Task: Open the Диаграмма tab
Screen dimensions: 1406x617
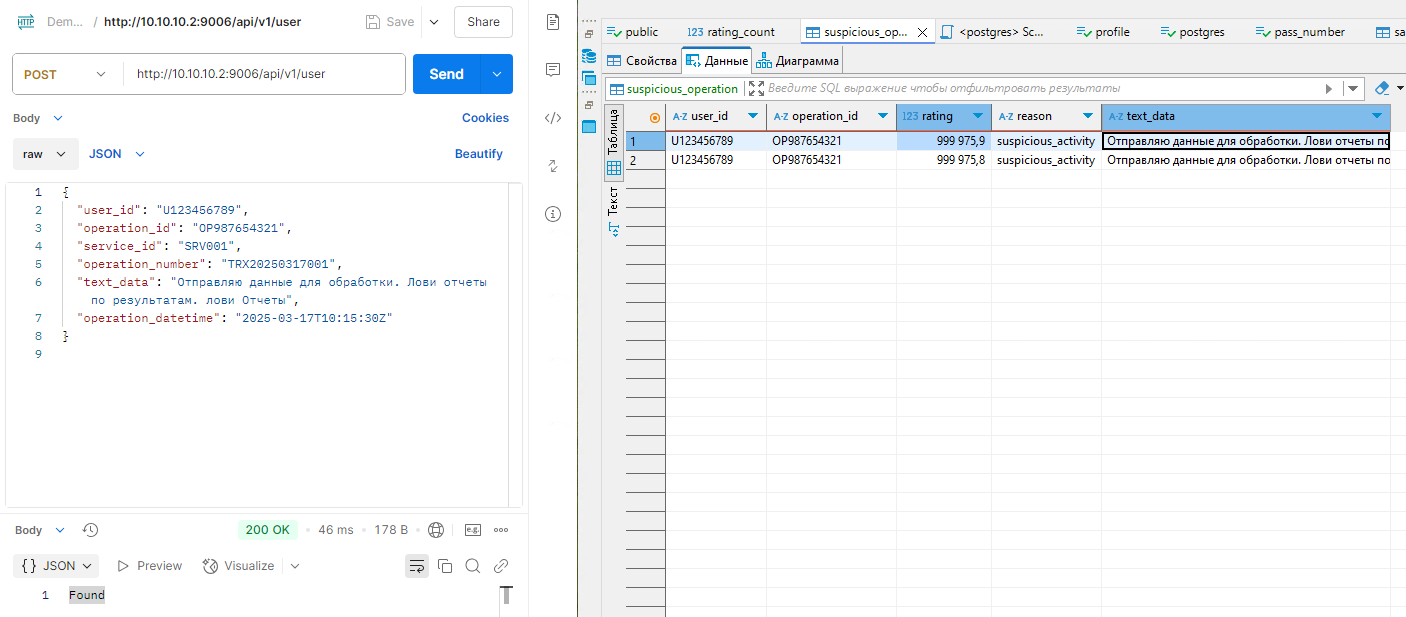Action: click(798, 61)
